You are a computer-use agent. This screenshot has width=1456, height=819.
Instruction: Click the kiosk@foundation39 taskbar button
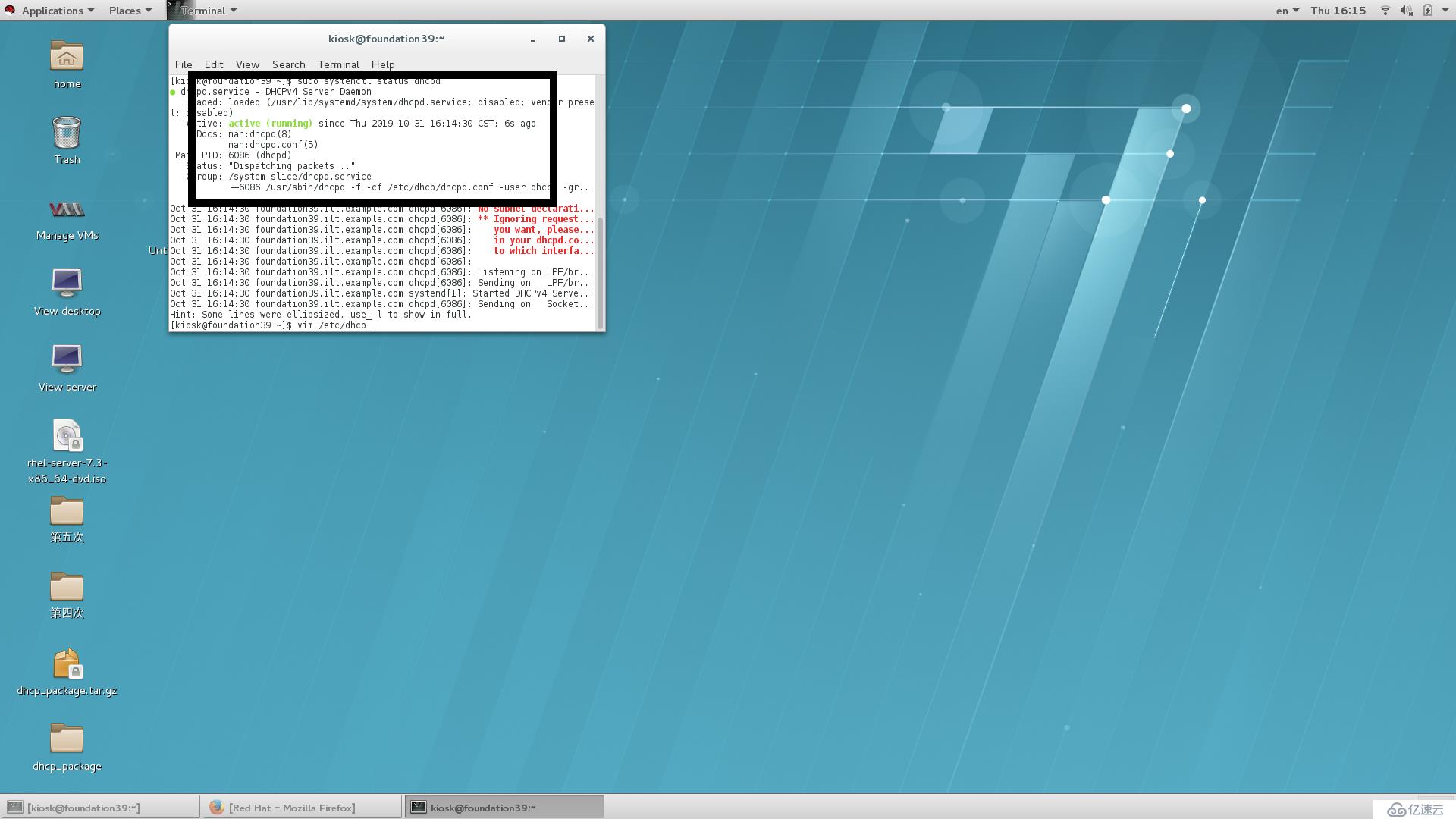coord(483,807)
